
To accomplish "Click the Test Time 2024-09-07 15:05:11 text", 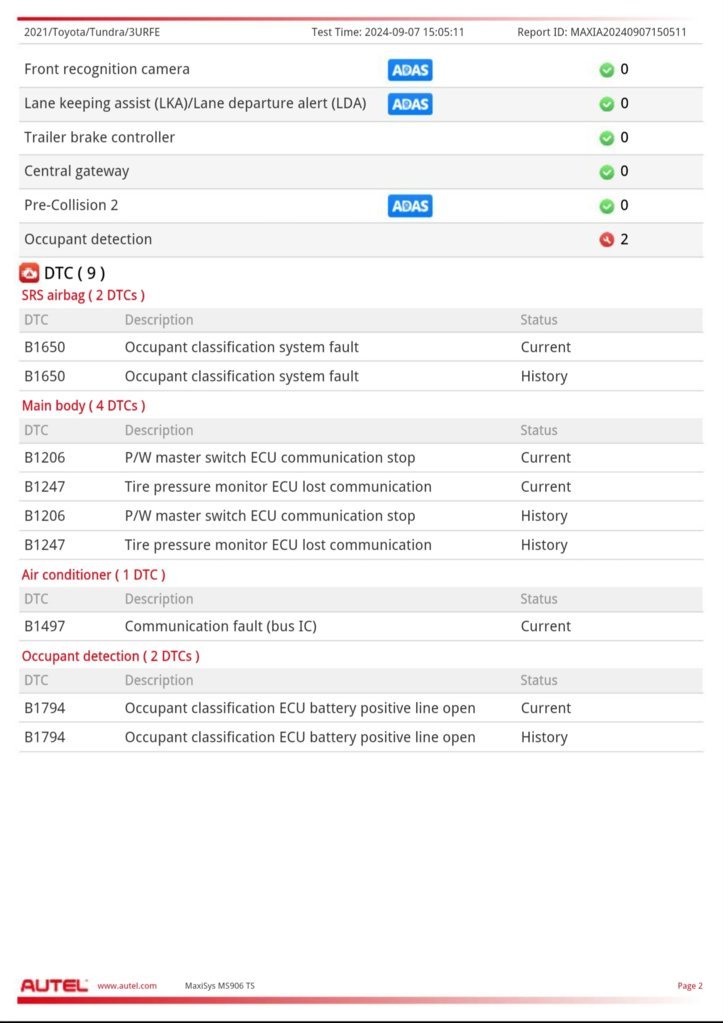I will [x=388, y=32].
